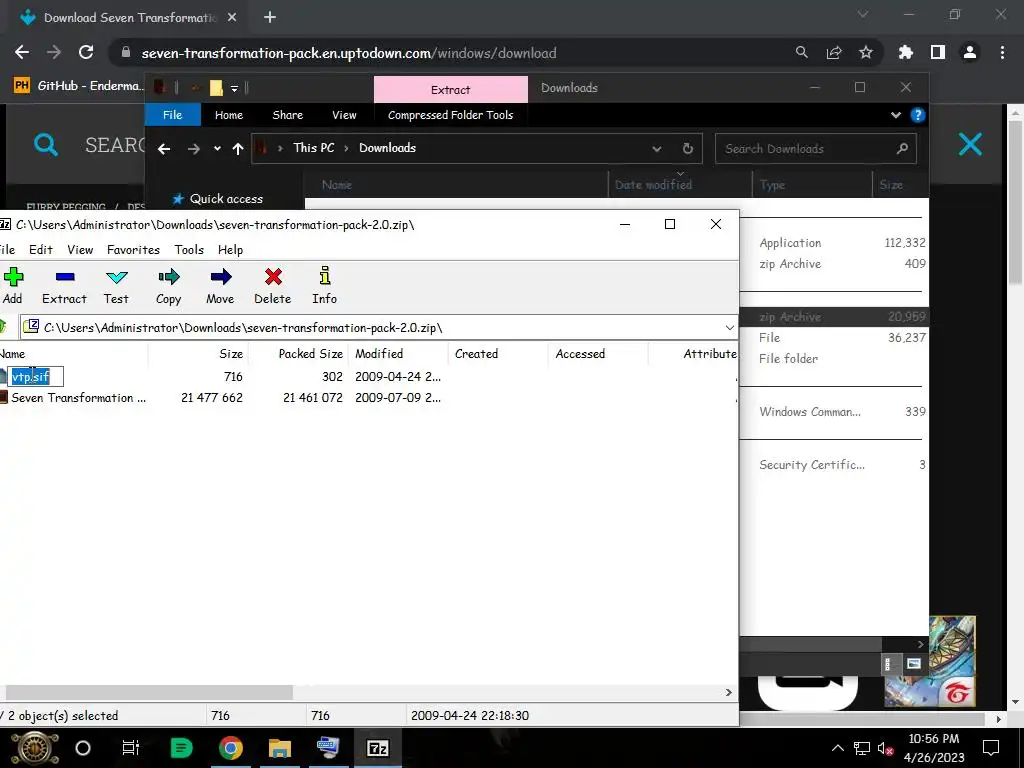The width and height of the screenshot is (1024, 768).
Task: Open the Favorites menu in 7-Zip
Action: pos(133,249)
